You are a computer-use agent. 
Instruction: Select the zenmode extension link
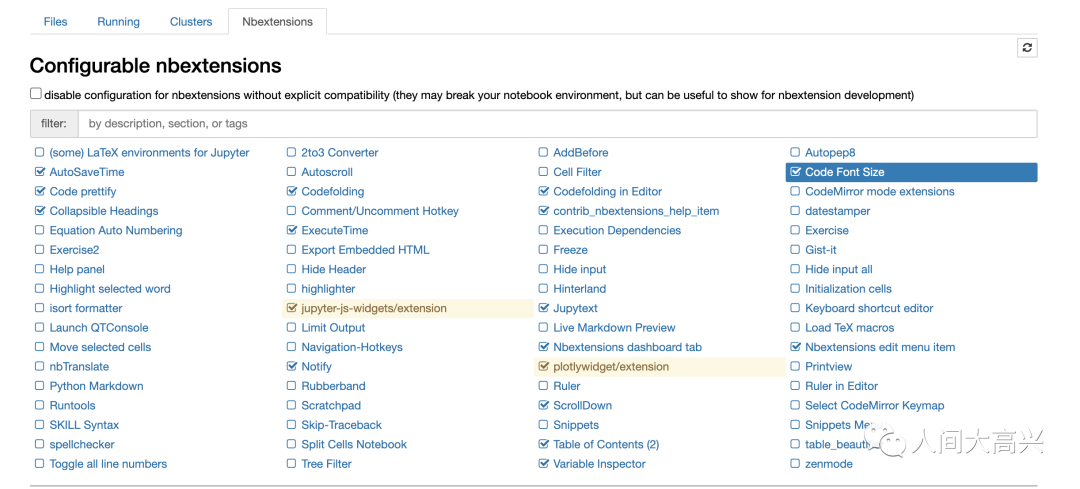click(829, 464)
